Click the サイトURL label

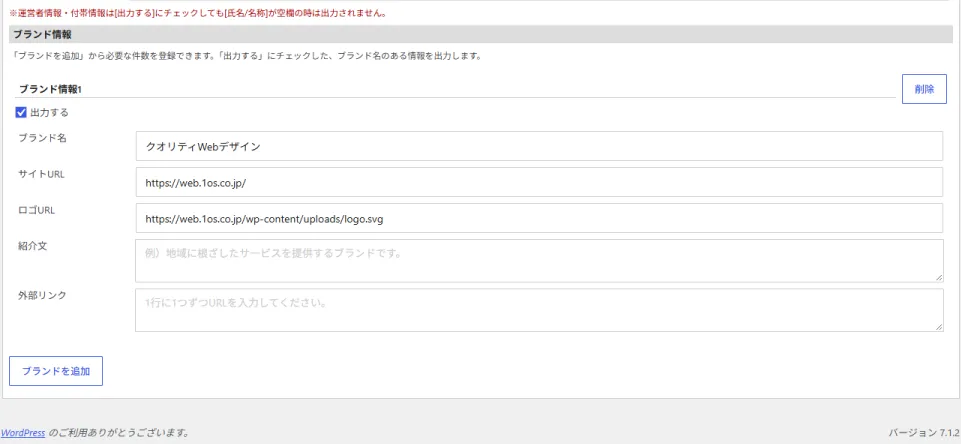41,174
